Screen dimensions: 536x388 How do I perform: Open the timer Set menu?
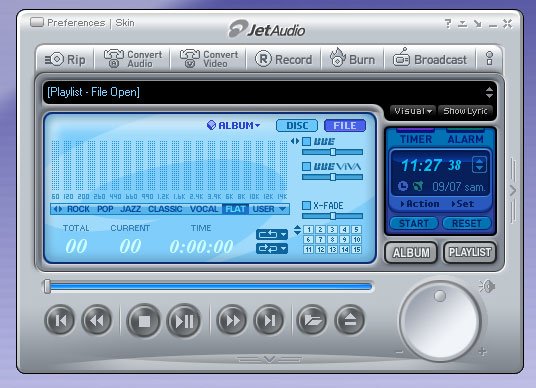pyautogui.click(x=463, y=204)
